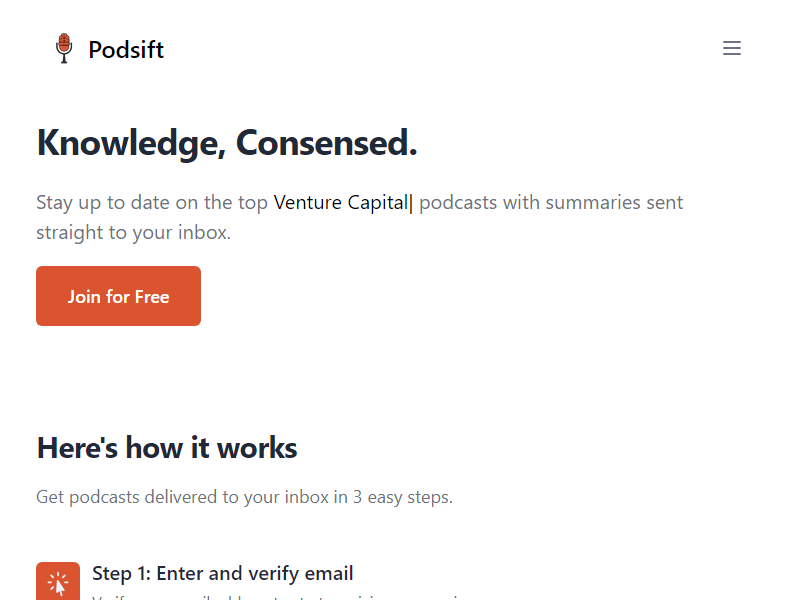Click the Podsift microphone logo icon
The height and width of the screenshot is (600, 800).
pyautogui.click(x=64, y=48)
